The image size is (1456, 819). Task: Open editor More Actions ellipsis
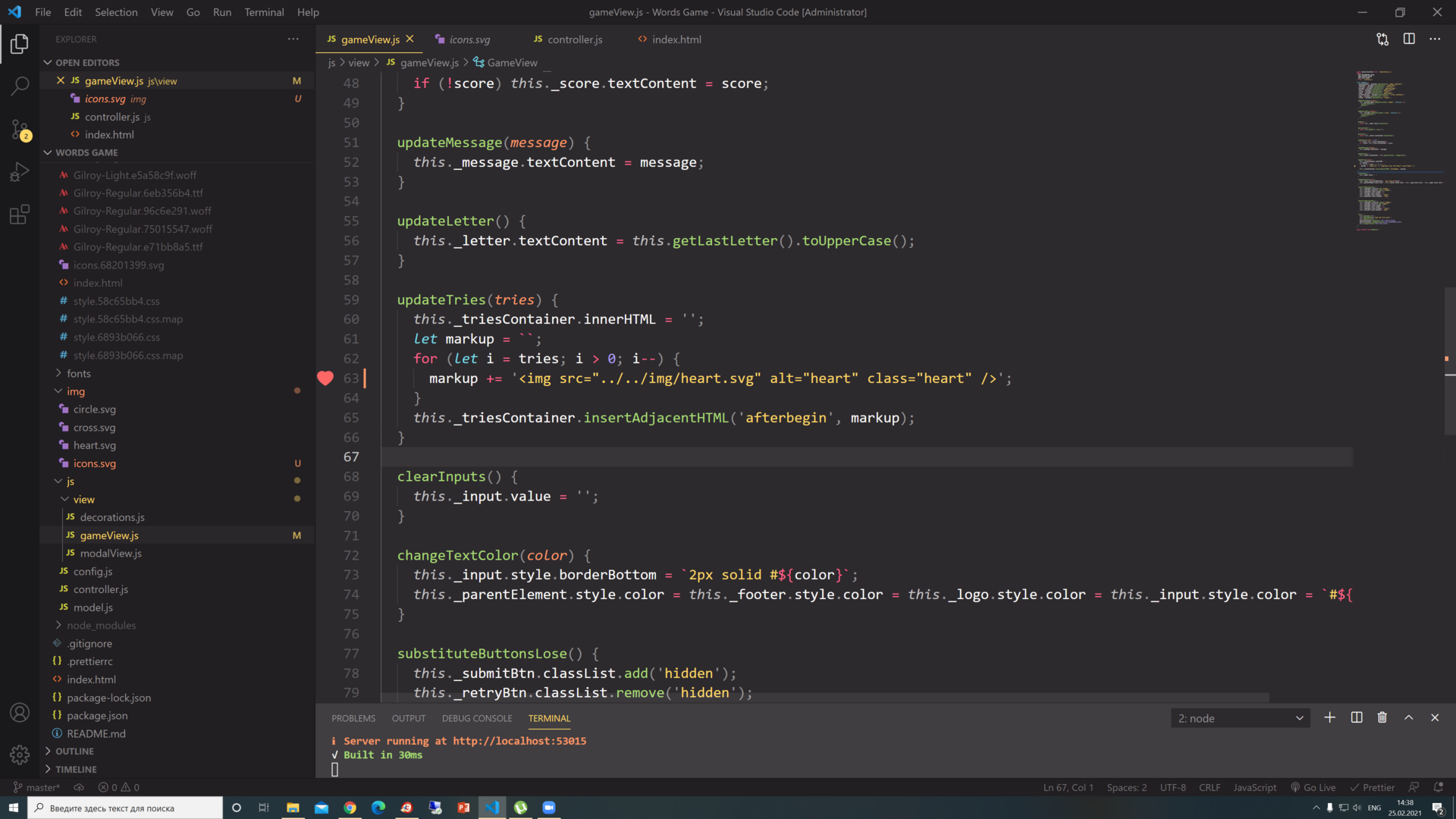click(1435, 39)
